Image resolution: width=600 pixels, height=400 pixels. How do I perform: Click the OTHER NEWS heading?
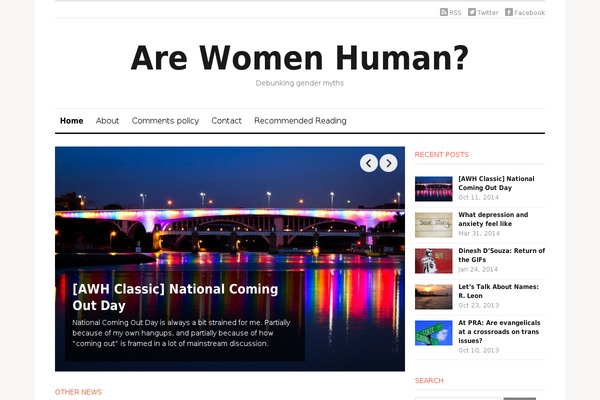click(78, 392)
